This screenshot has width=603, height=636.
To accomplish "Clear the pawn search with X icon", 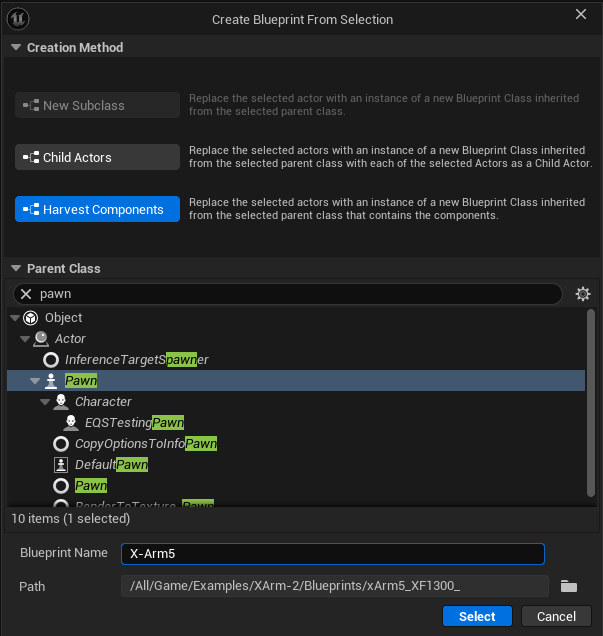I will click(27, 294).
